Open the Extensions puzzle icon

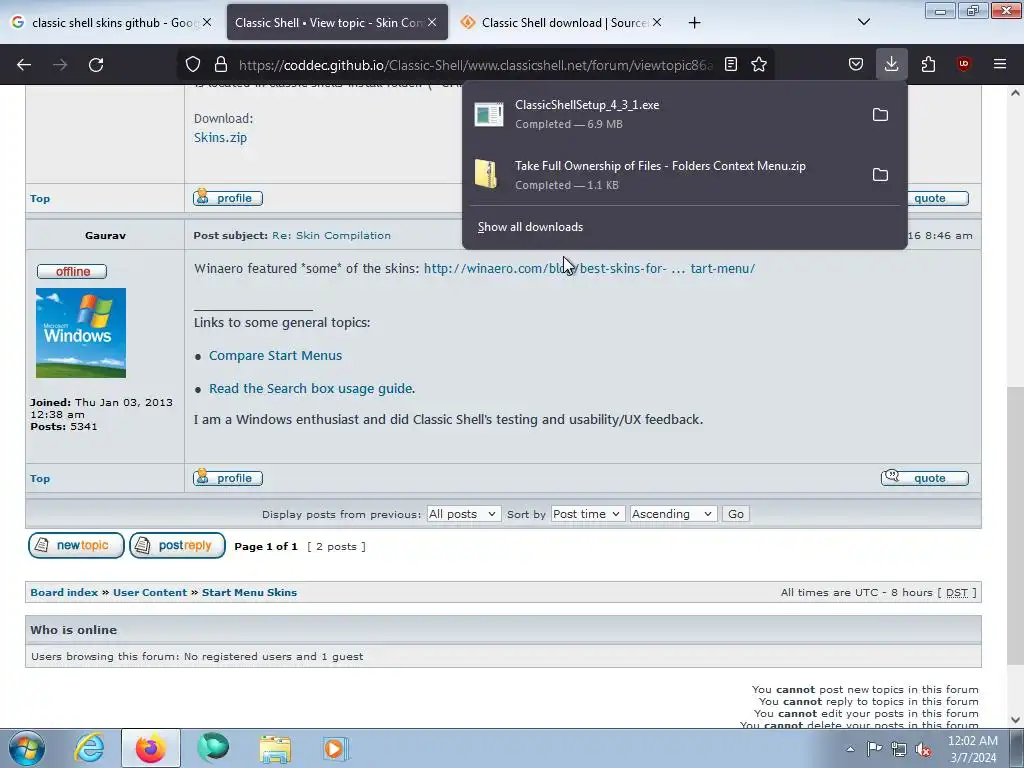coord(928,64)
